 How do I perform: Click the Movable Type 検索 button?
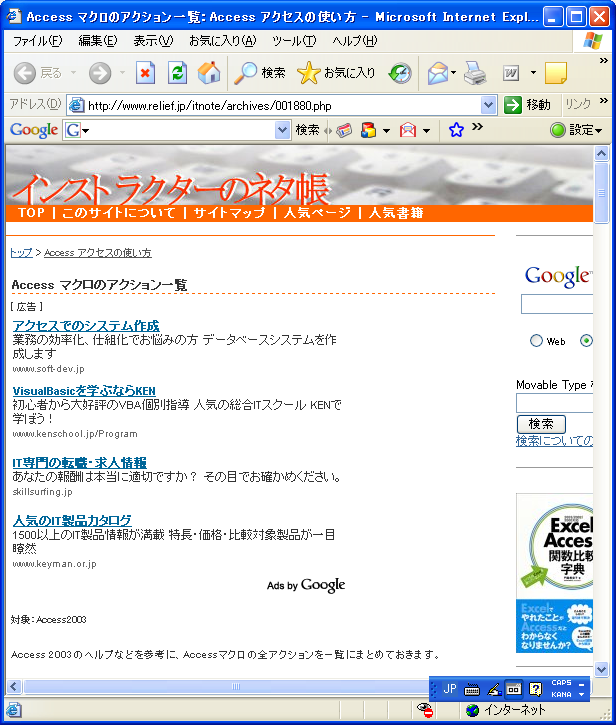541,424
